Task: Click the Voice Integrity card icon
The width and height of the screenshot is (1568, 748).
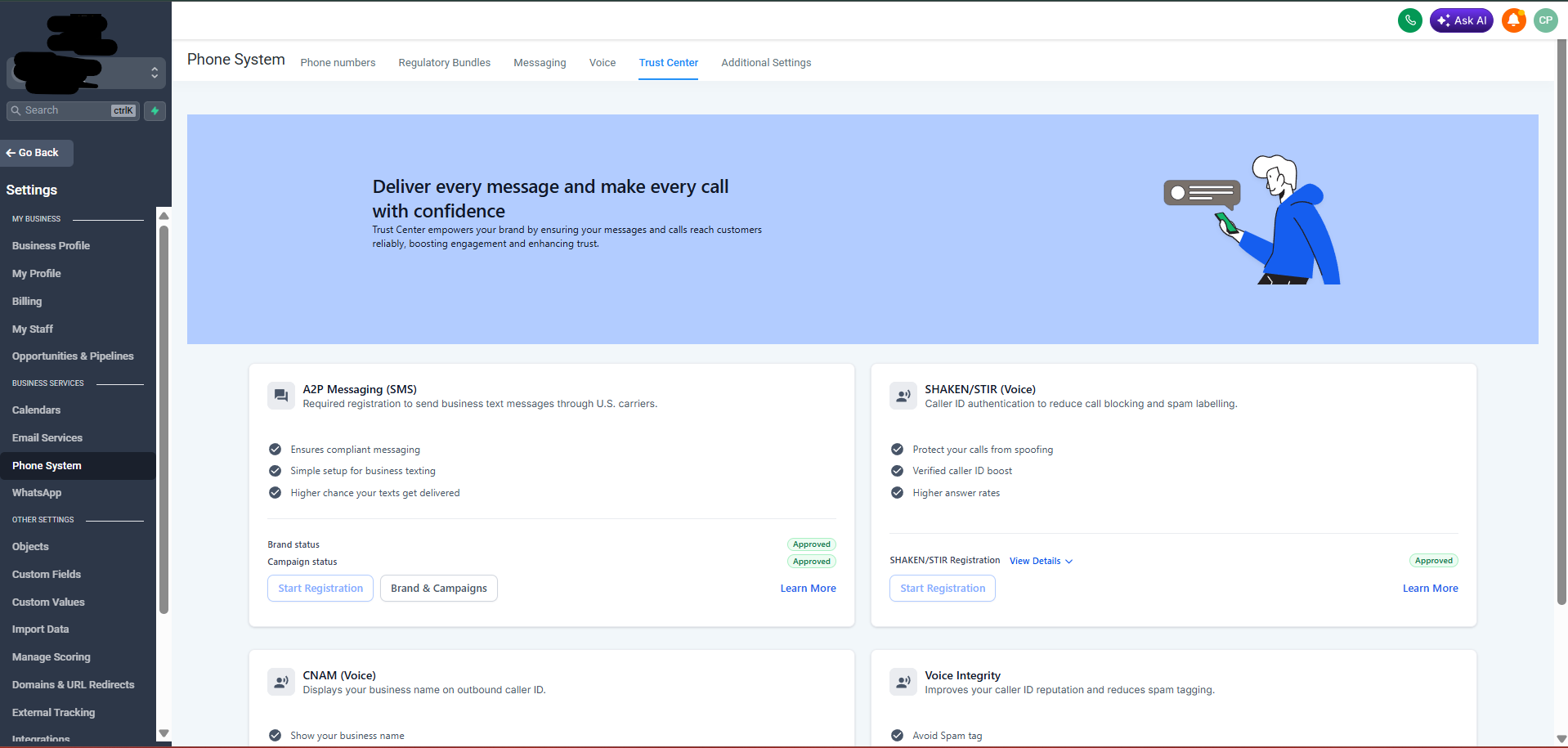Action: (x=903, y=682)
